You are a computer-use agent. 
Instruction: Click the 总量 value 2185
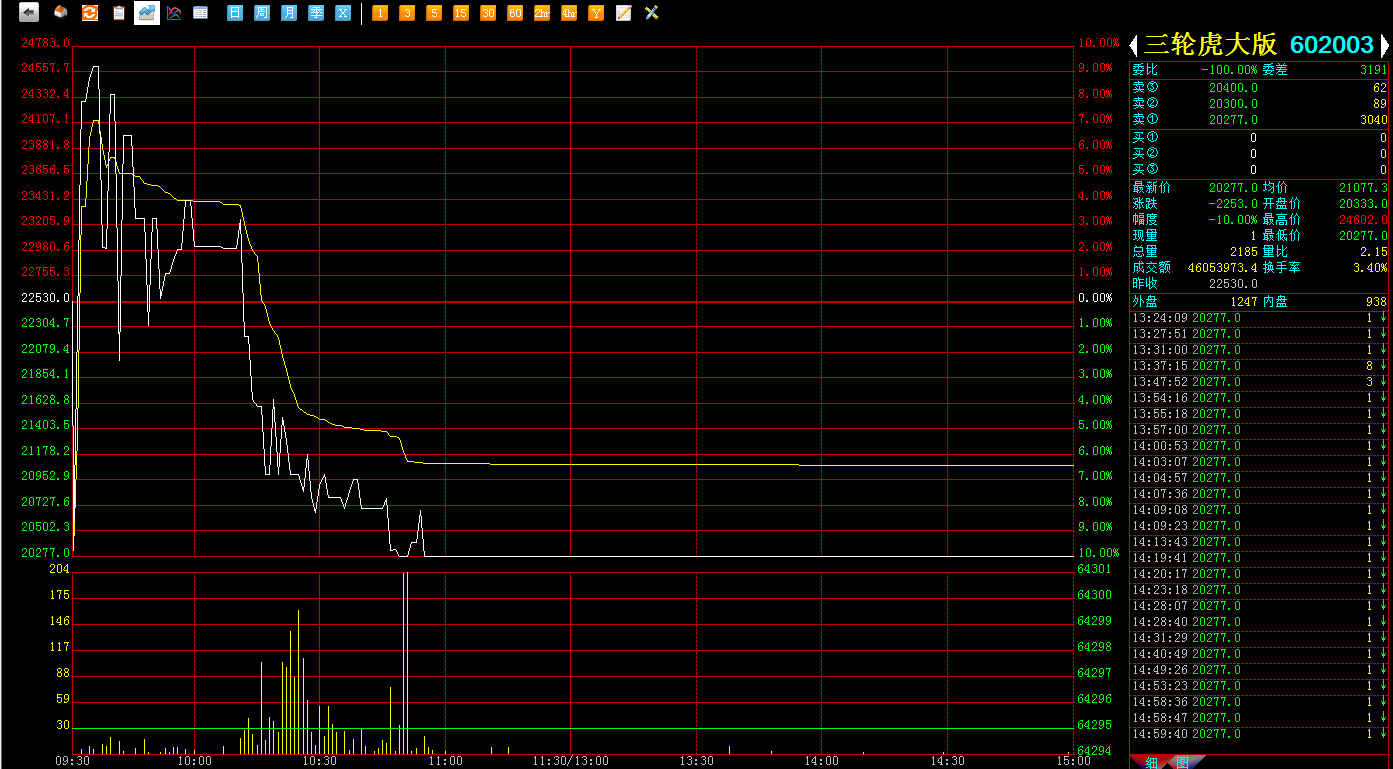click(x=1244, y=252)
